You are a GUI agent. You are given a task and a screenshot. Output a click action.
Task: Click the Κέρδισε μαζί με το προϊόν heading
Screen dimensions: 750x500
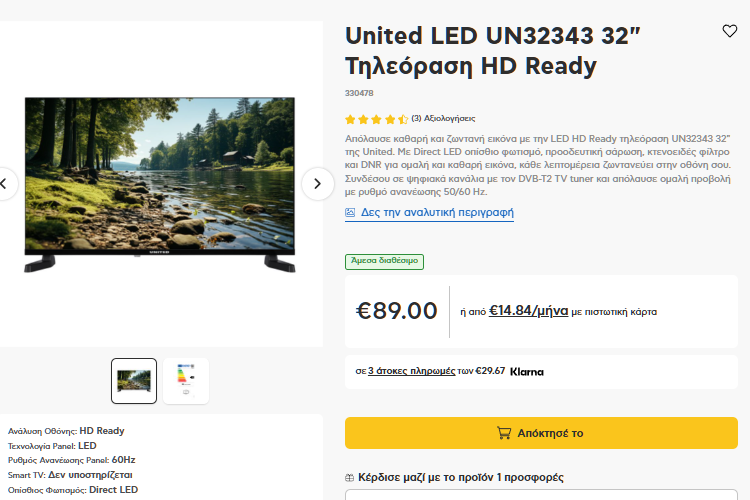point(460,478)
